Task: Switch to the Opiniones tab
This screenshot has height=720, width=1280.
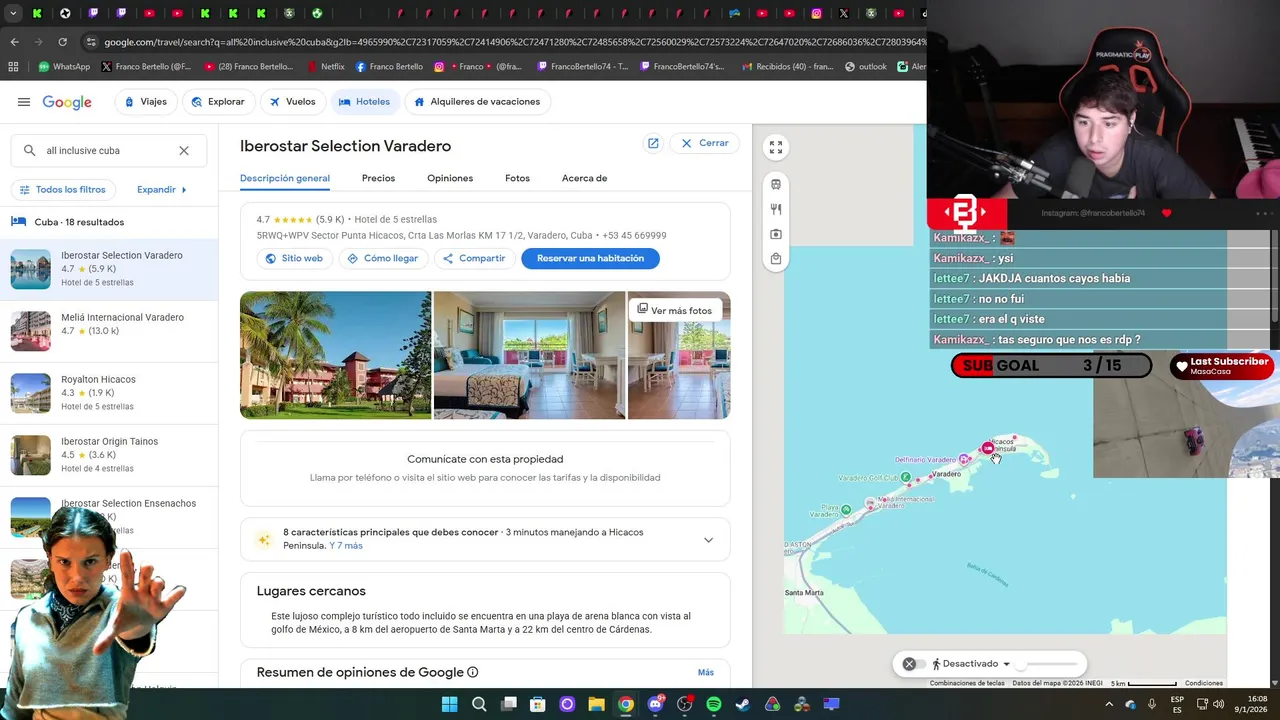Action: tap(450, 178)
